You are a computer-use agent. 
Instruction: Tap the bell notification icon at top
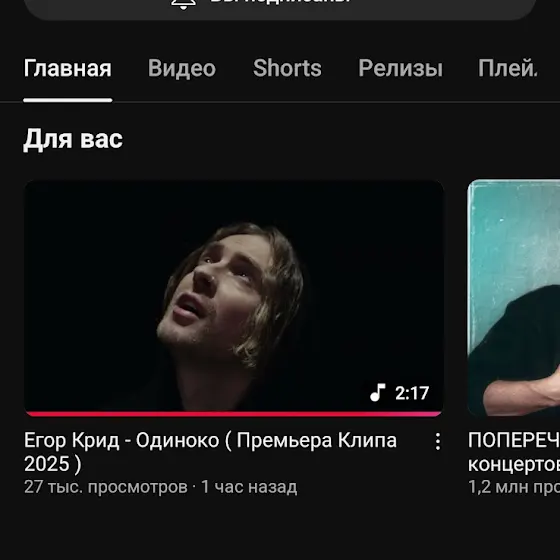(x=183, y=4)
